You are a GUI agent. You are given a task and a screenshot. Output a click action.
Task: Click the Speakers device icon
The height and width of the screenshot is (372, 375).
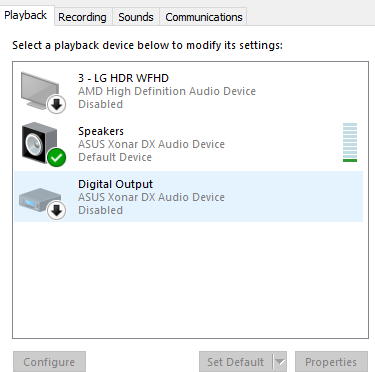tap(39, 143)
